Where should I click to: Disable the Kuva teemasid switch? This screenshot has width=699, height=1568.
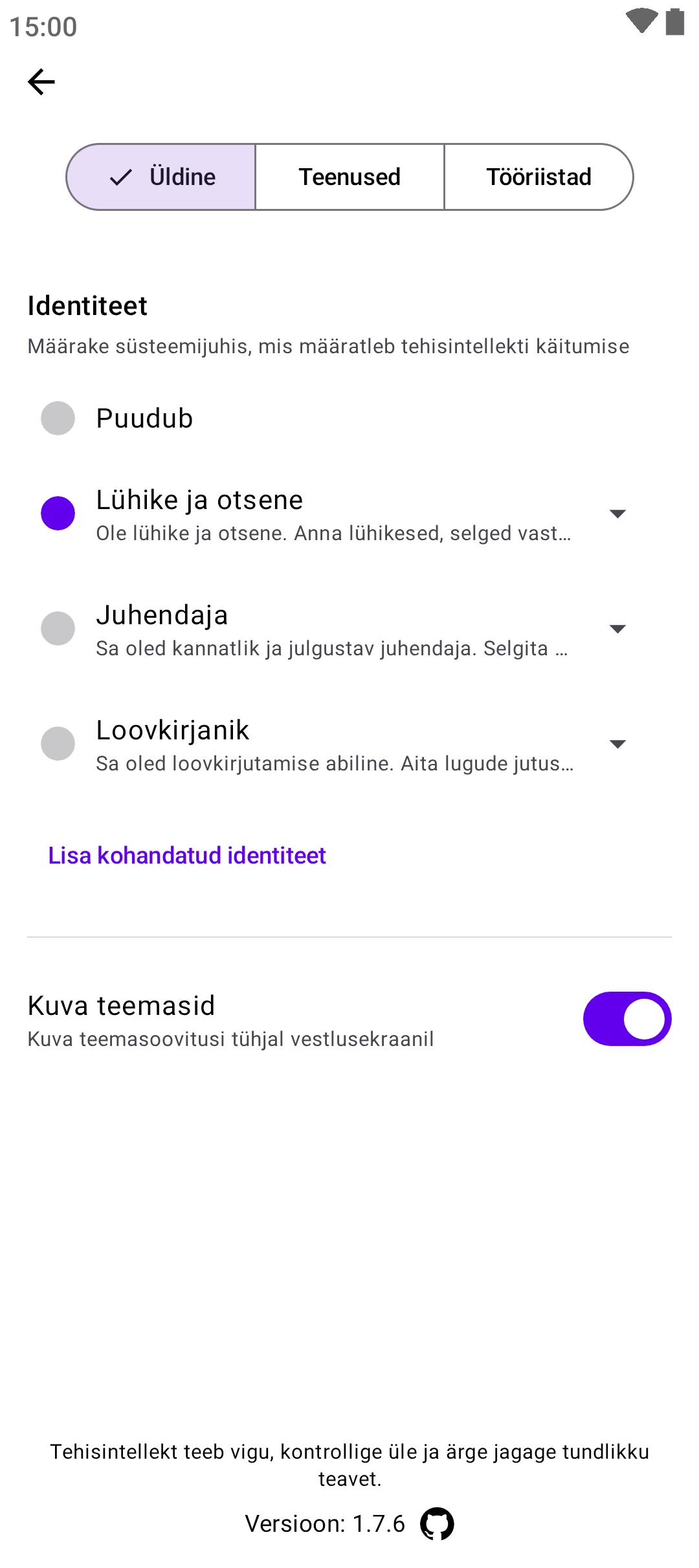tap(627, 1019)
